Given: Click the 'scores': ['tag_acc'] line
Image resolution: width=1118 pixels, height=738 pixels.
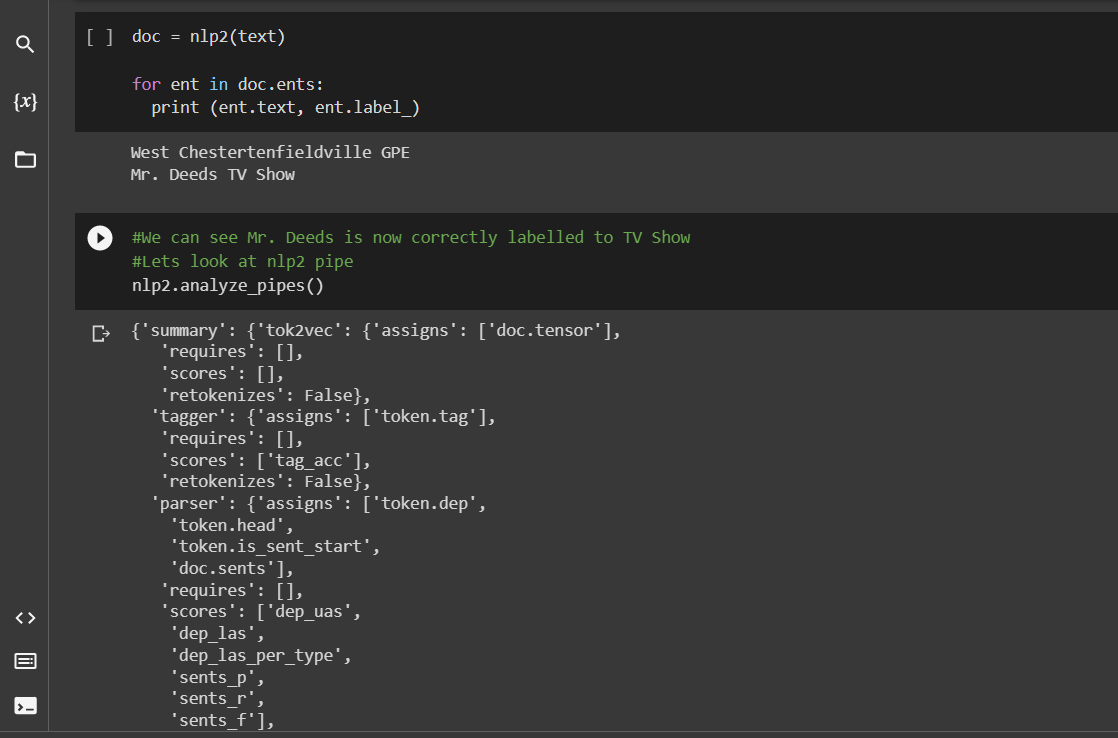Looking at the screenshot, I should coord(266,460).
